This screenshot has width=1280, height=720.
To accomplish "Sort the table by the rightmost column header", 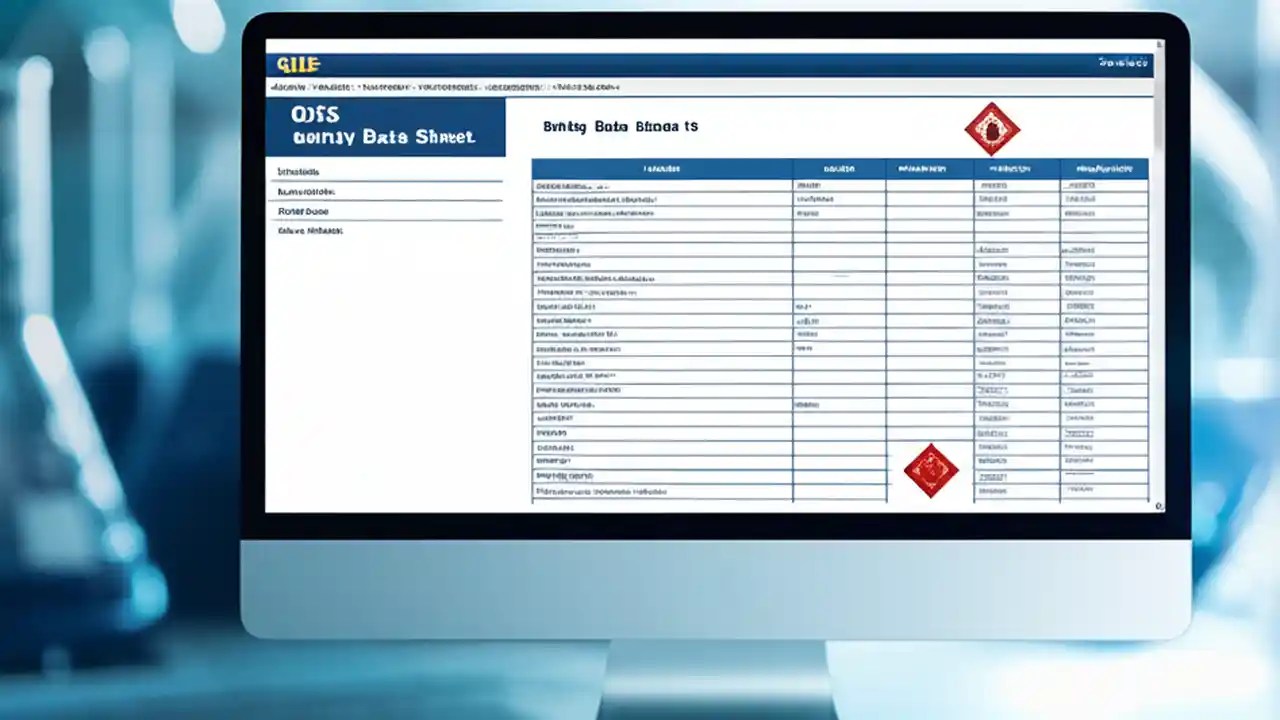I will [x=1104, y=168].
